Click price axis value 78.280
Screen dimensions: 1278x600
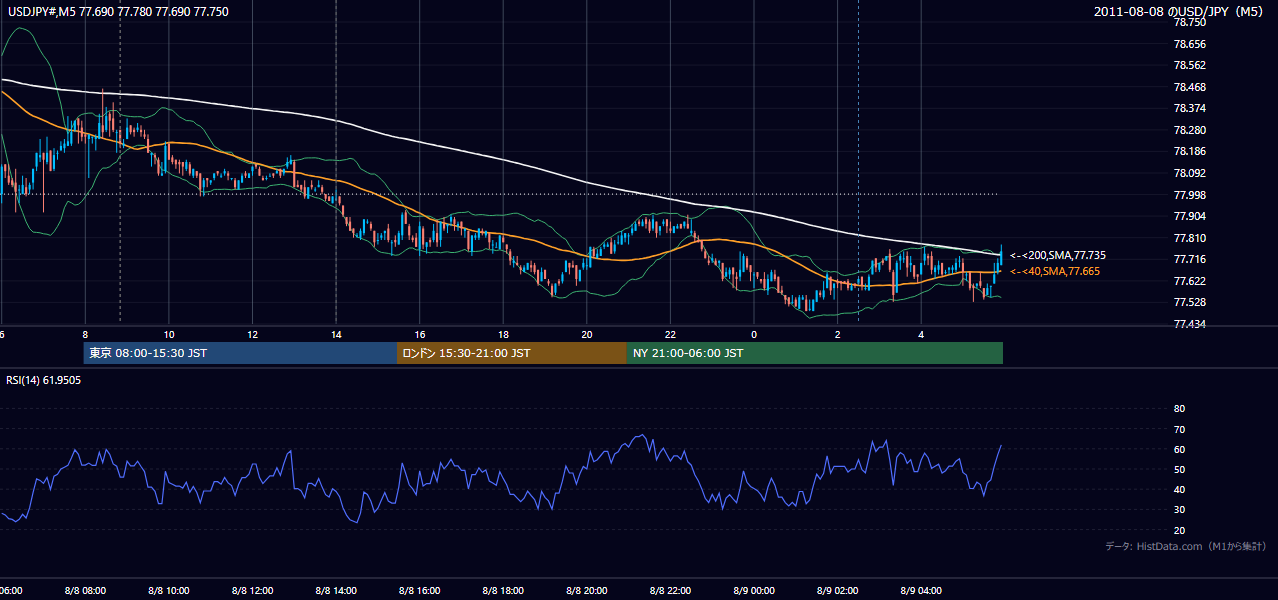click(1189, 130)
